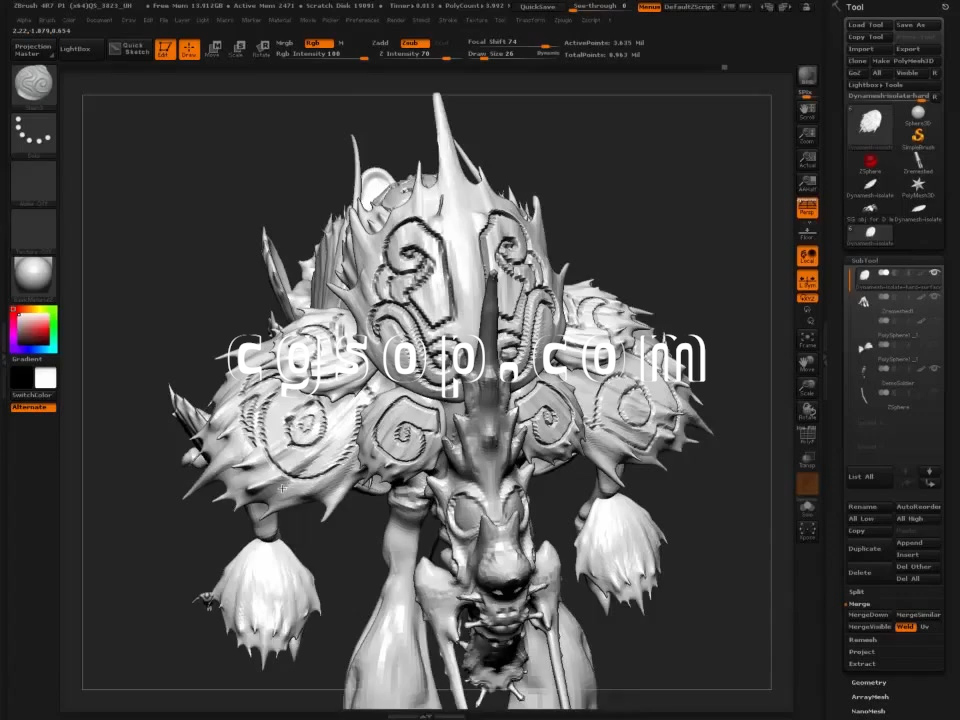Expand the Project section

click(x=862, y=652)
